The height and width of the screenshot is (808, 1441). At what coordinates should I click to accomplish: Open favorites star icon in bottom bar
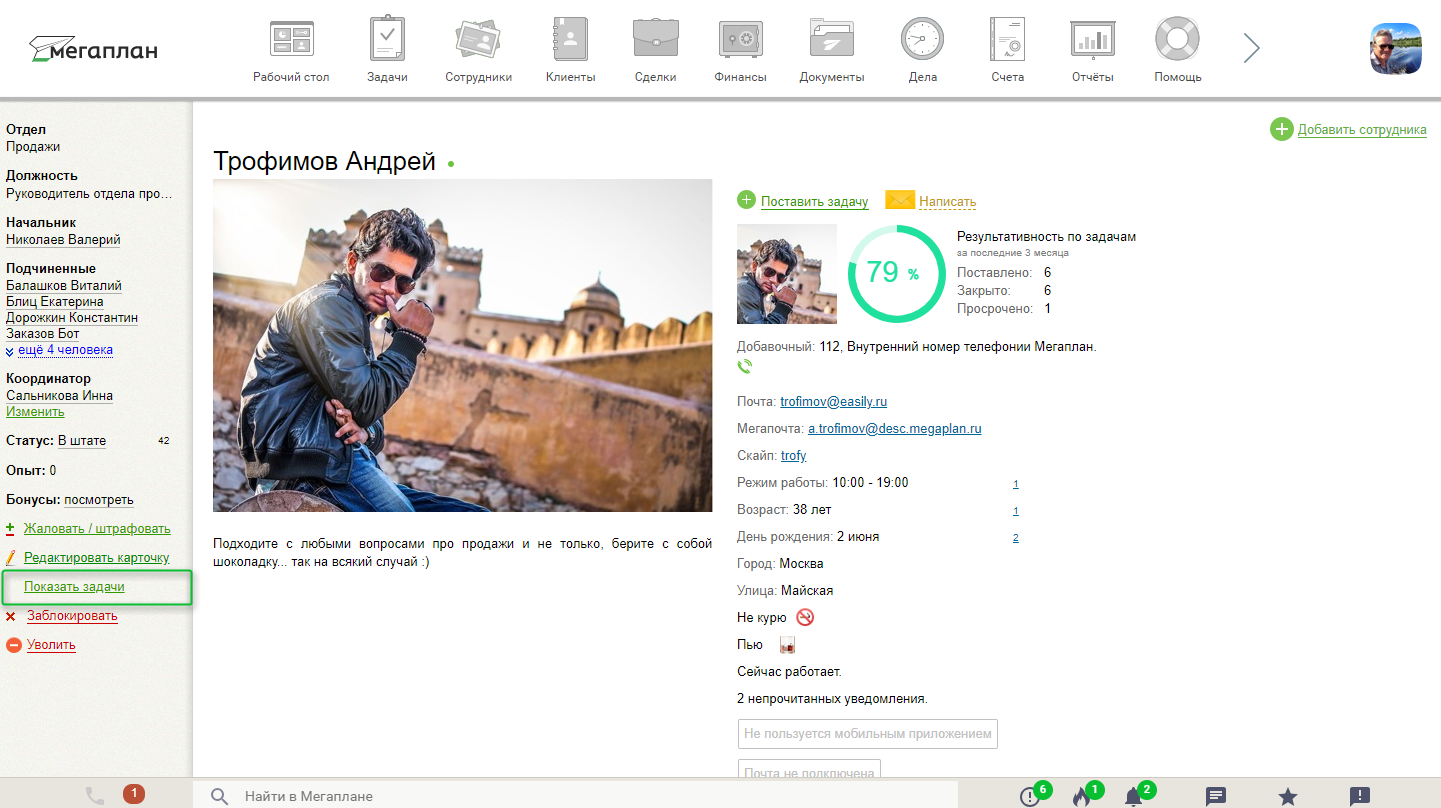point(1288,796)
